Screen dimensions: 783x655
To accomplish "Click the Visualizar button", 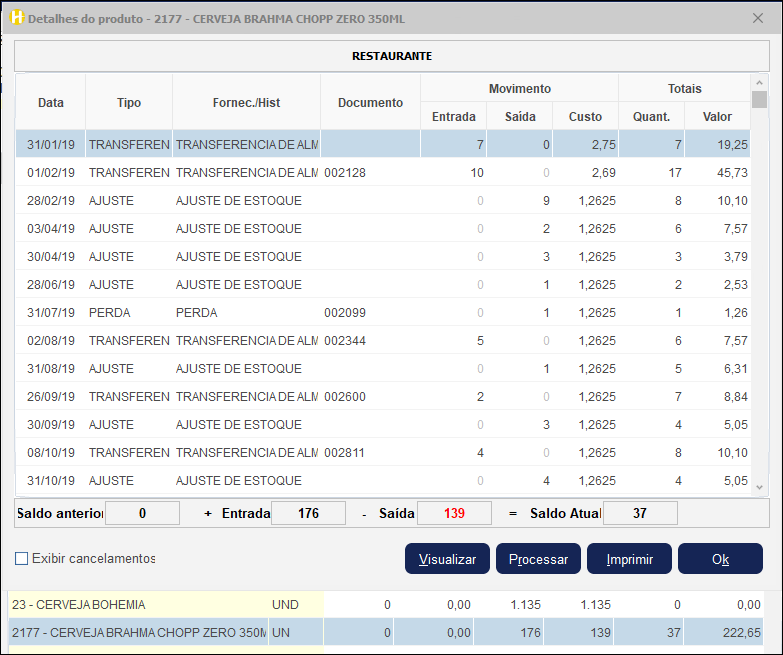I will coord(447,559).
